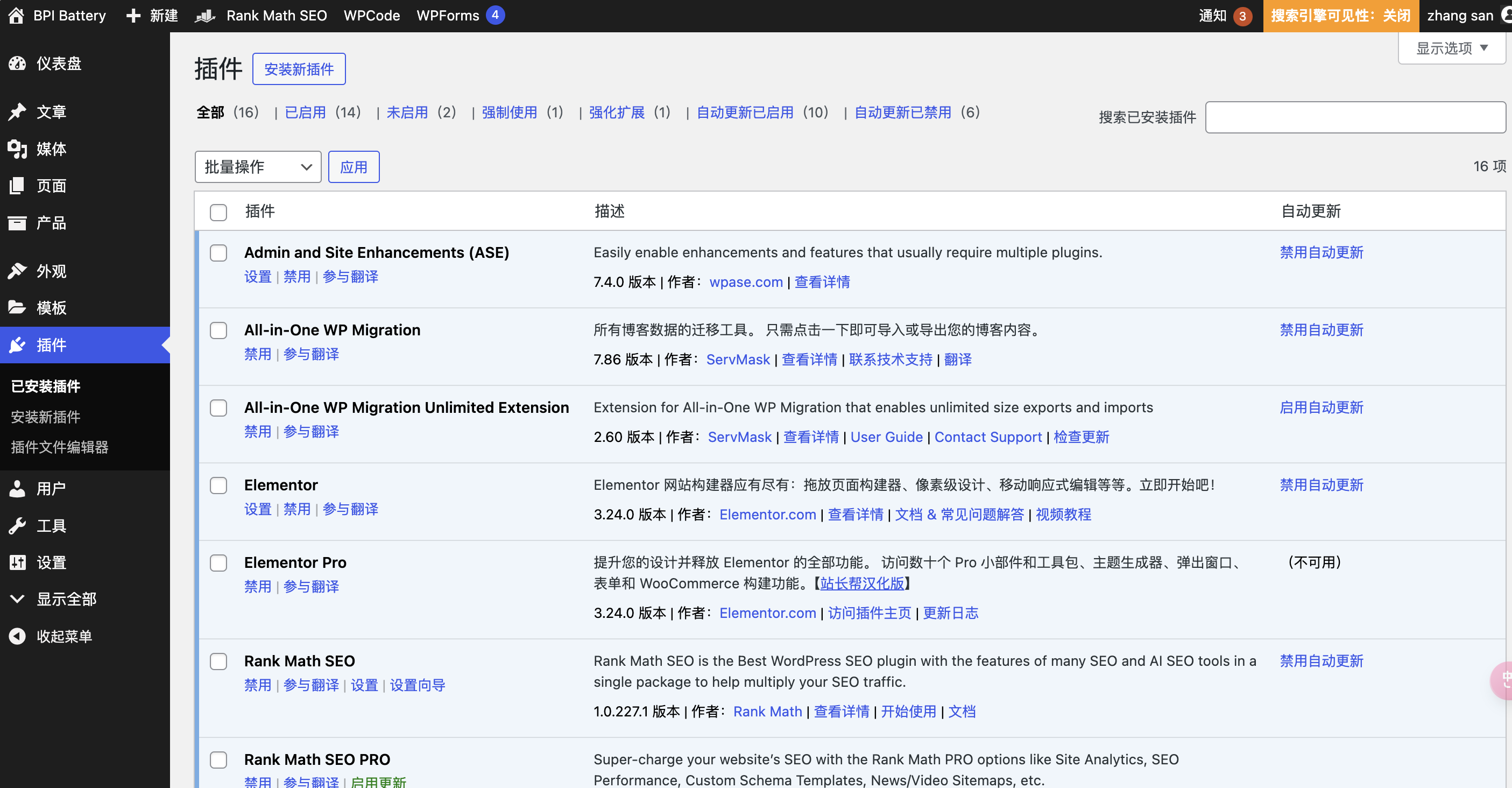Click the BPI Battery home icon
The height and width of the screenshot is (788, 1512).
click(x=17, y=15)
